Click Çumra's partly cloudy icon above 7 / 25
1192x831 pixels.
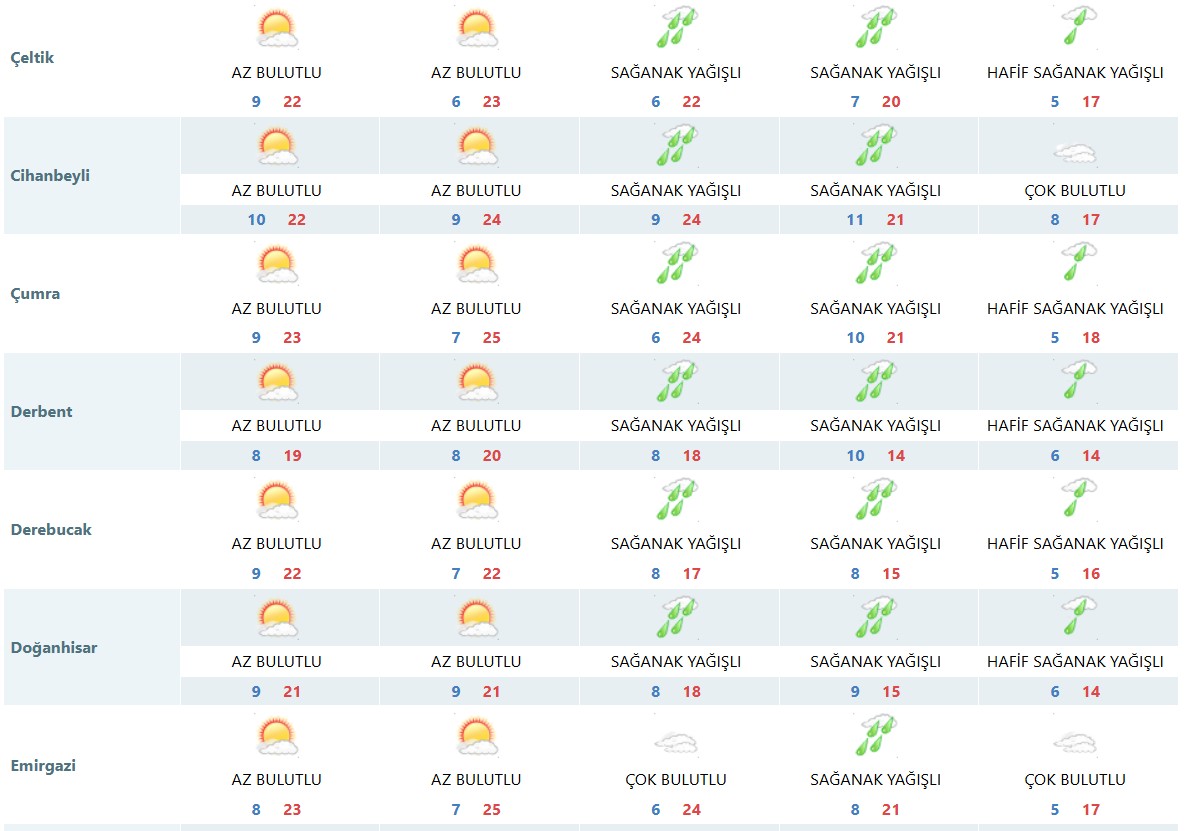pos(477,264)
